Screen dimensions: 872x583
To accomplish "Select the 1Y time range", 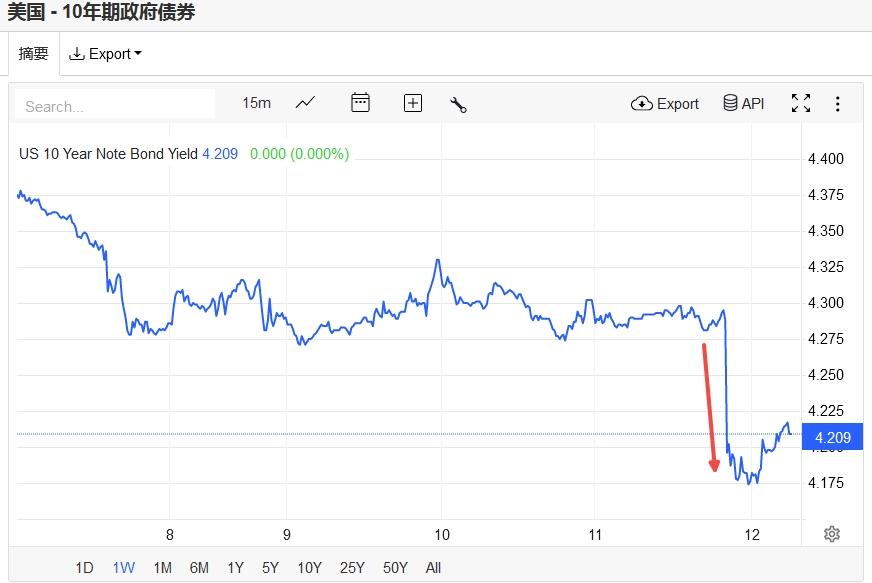I will coord(235,568).
